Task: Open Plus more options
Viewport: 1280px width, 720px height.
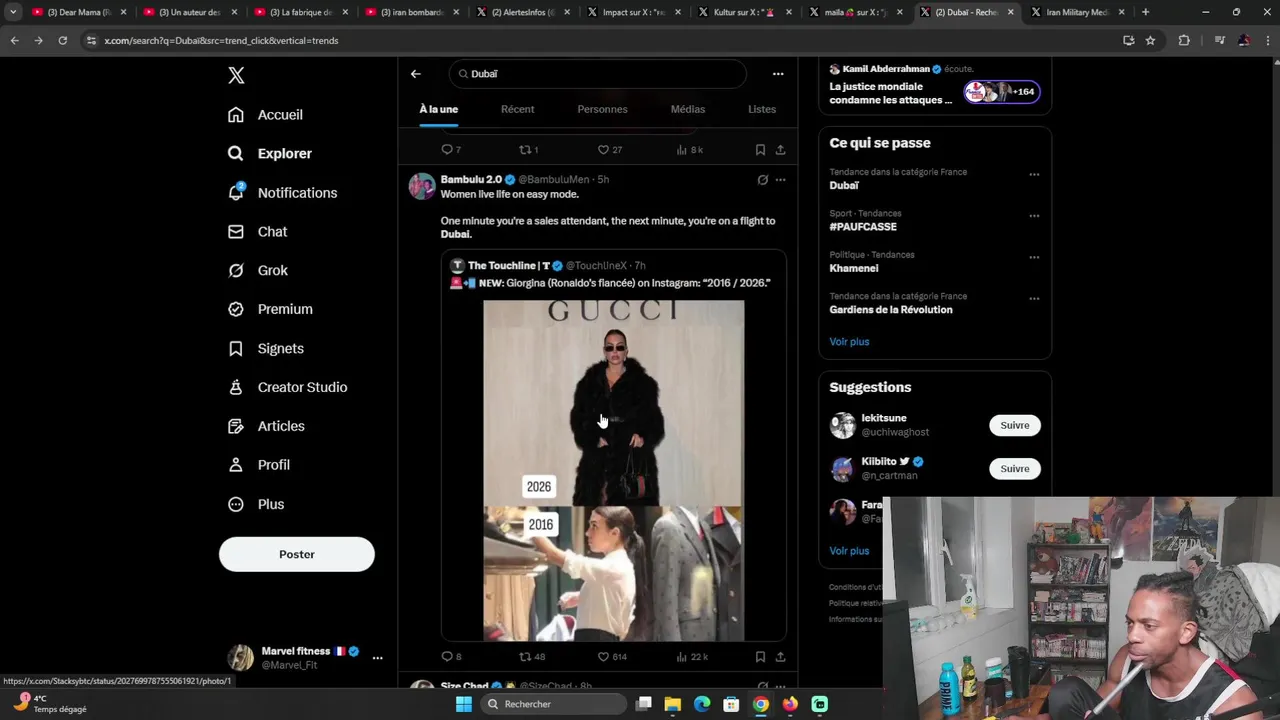Action: pyautogui.click(x=256, y=504)
